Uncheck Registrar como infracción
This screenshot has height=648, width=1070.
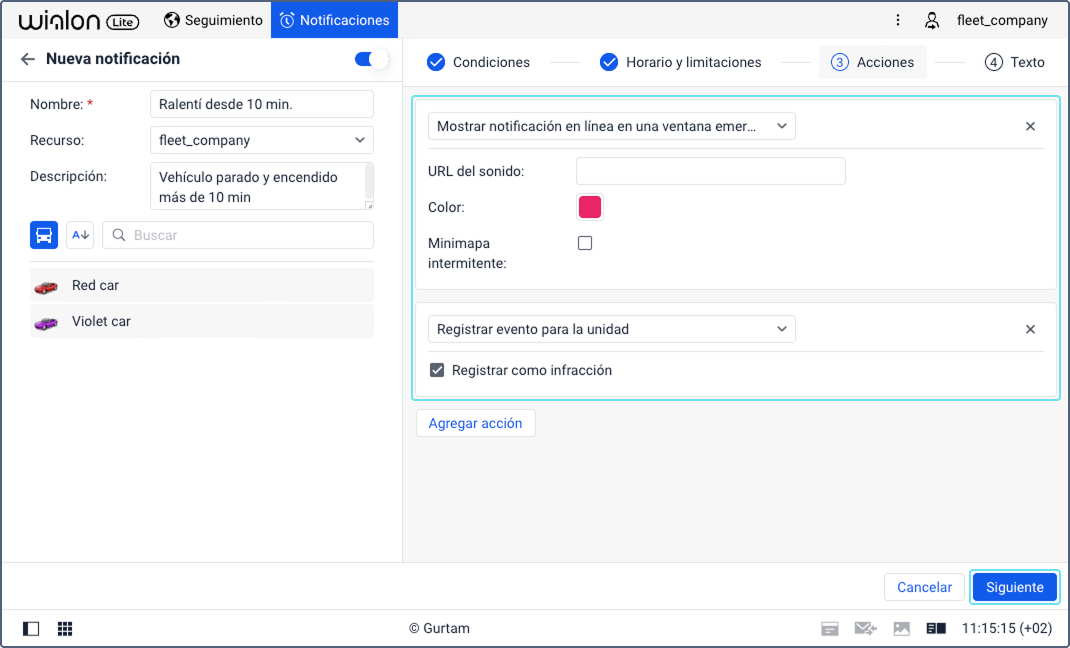pyautogui.click(x=437, y=370)
